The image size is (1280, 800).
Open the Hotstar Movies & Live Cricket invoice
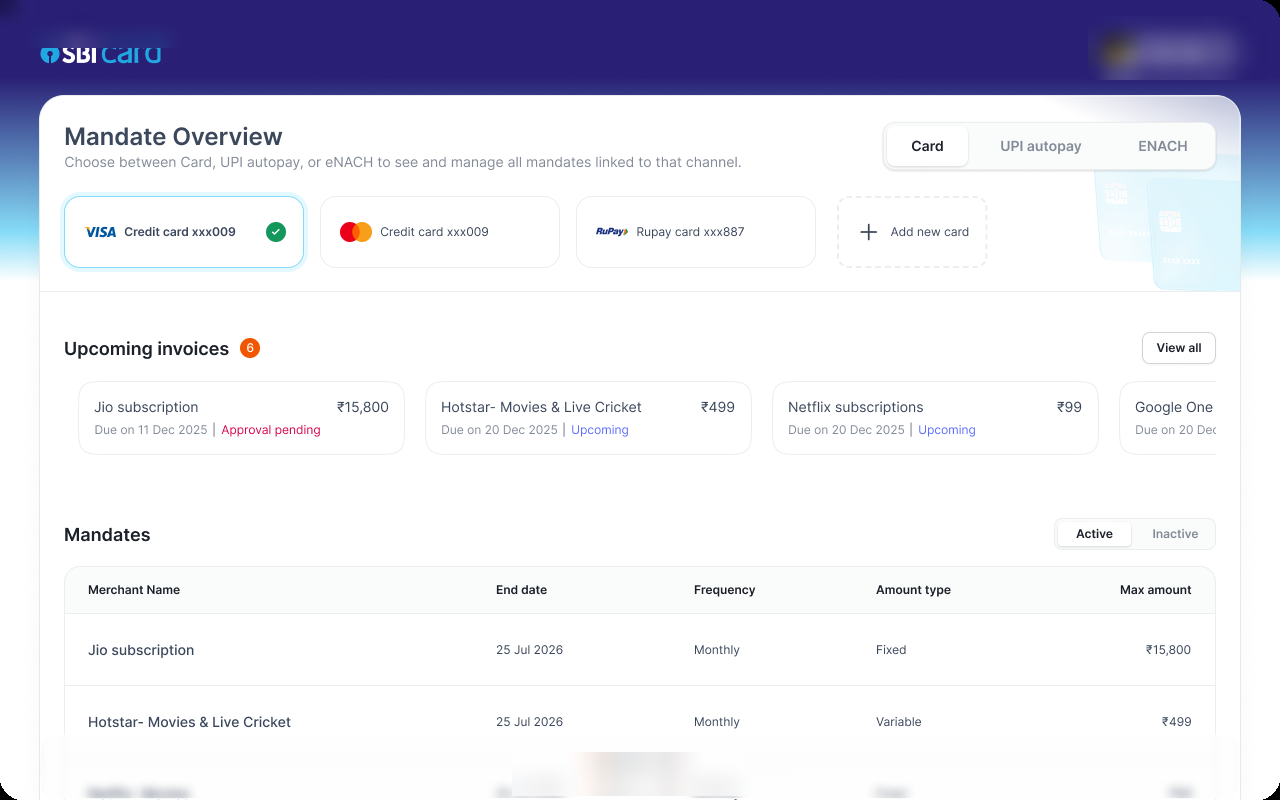(588, 418)
